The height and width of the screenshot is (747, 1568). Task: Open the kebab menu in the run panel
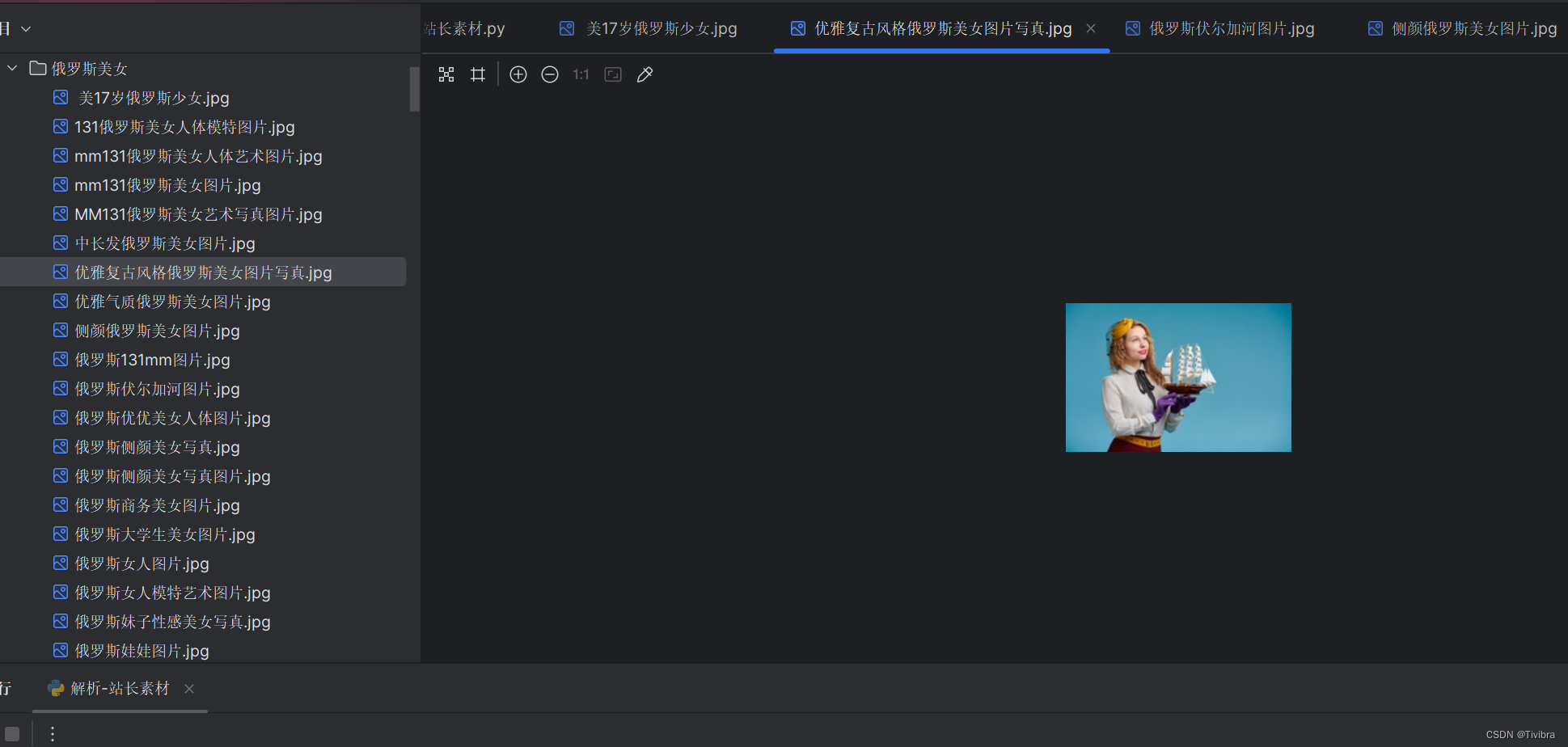52,733
